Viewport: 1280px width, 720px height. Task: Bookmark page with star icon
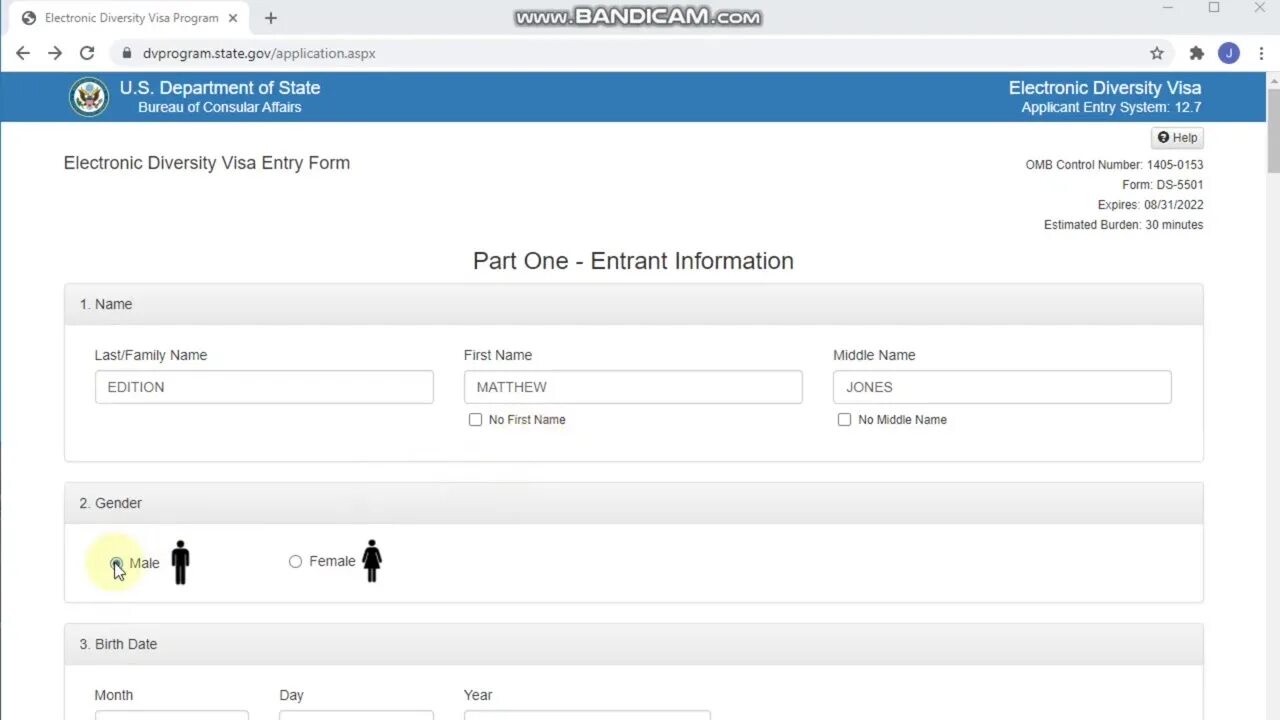pos(1157,53)
